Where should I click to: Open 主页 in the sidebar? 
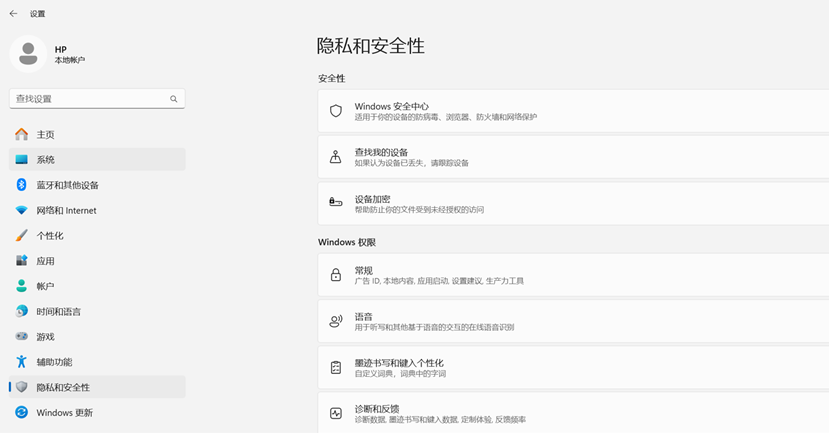coord(97,134)
